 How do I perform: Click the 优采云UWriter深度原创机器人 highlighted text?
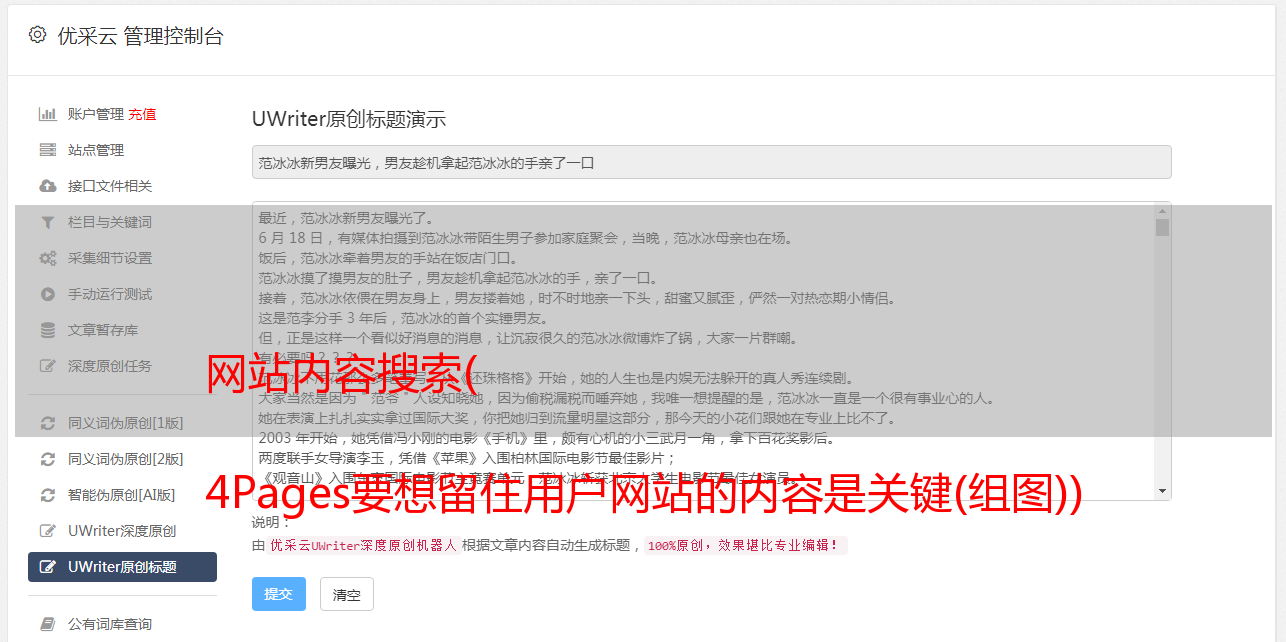tap(363, 546)
